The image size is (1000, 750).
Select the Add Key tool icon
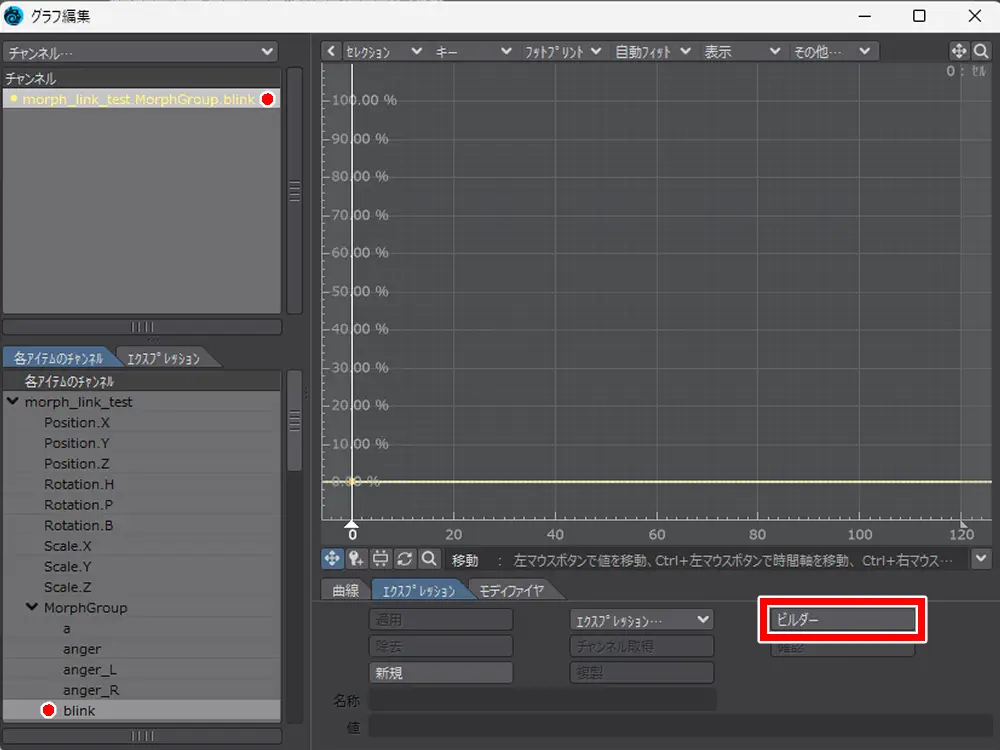(x=356, y=559)
